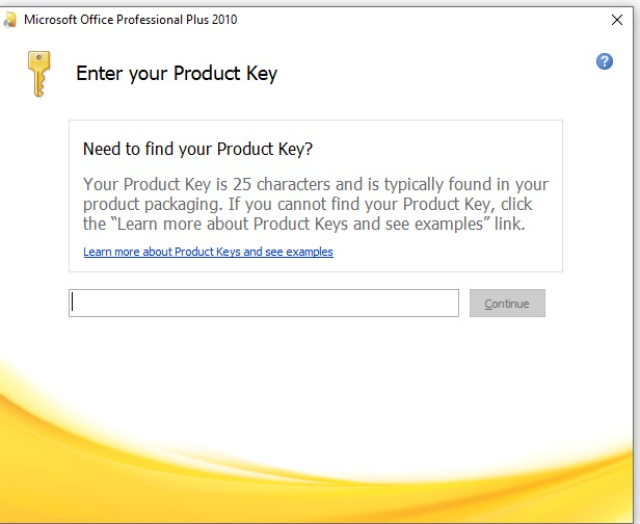Image resolution: width=640 pixels, height=524 pixels.
Task: Click the Continue button
Action: click(x=507, y=303)
